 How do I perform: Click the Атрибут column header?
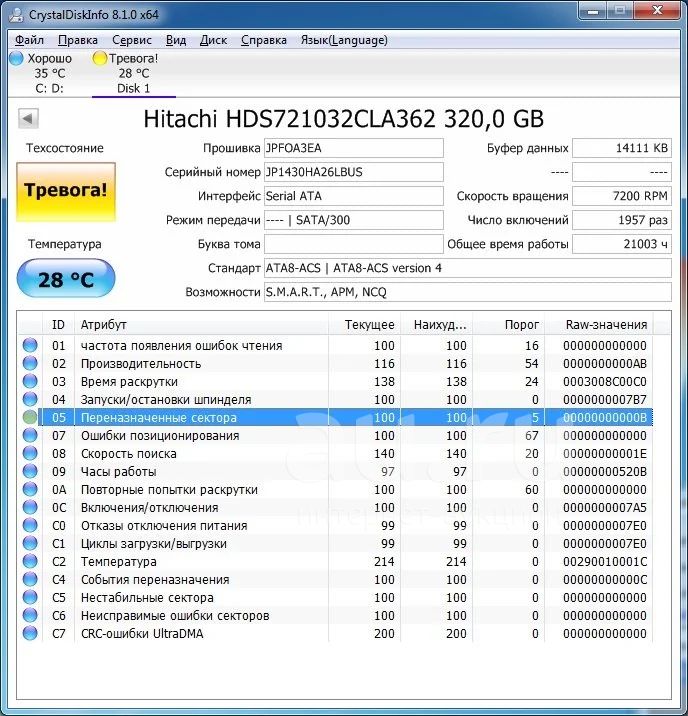[x=201, y=325]
